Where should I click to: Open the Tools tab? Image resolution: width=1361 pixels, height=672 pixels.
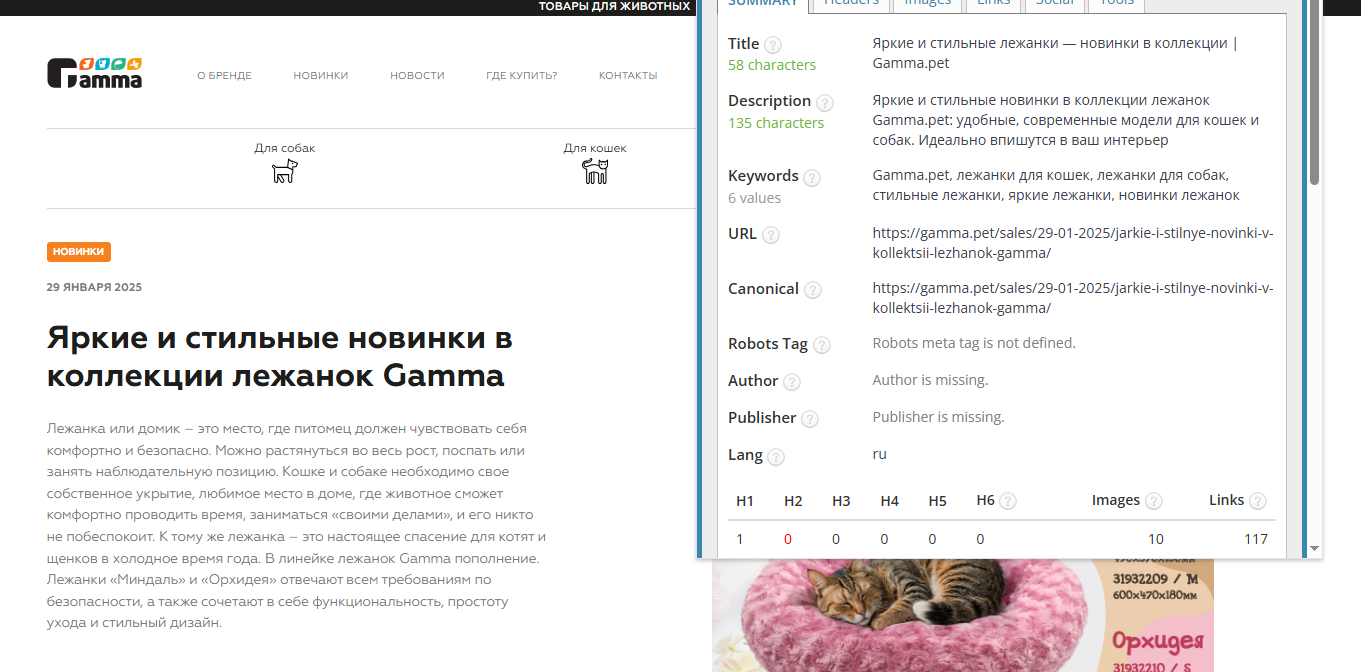(x=1116, y=4)
